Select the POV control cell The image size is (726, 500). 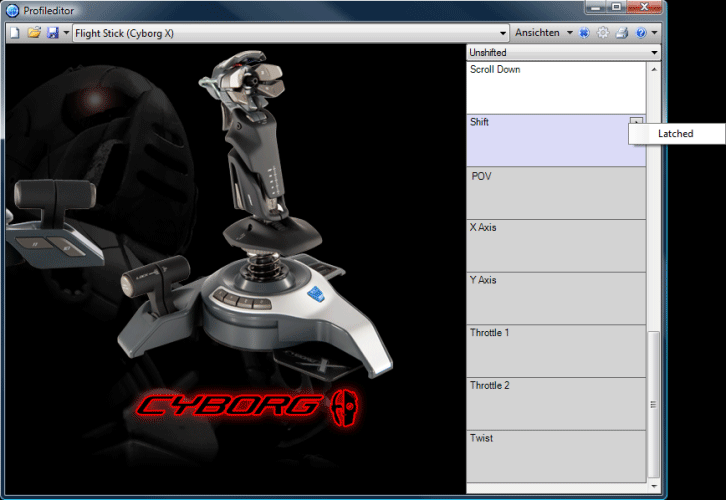coord(556,193)
